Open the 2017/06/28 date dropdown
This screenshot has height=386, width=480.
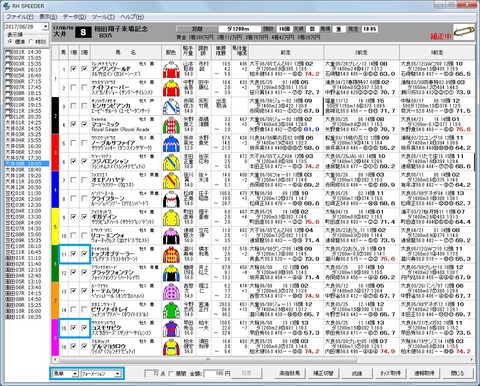coord(45,27)
